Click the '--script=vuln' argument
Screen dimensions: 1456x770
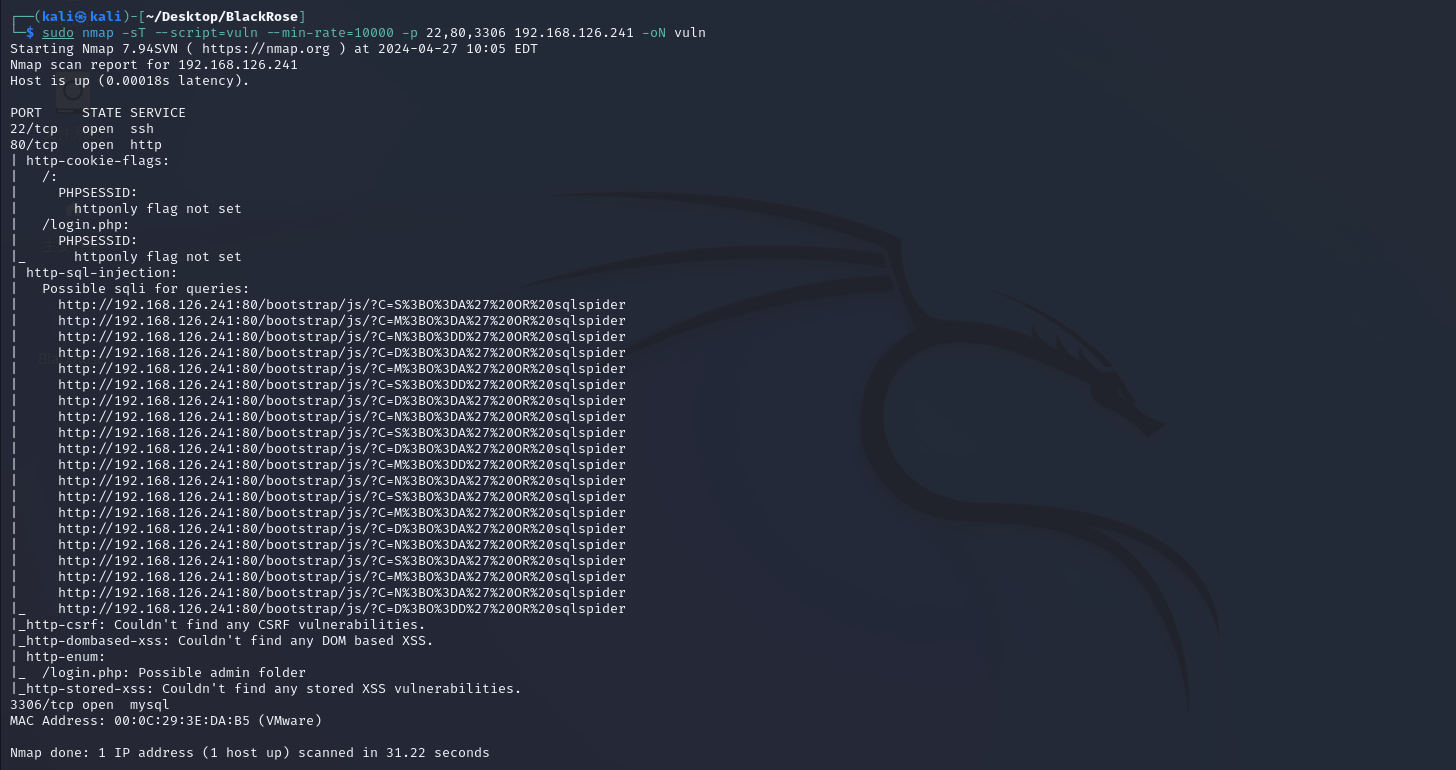click(206, 32)
